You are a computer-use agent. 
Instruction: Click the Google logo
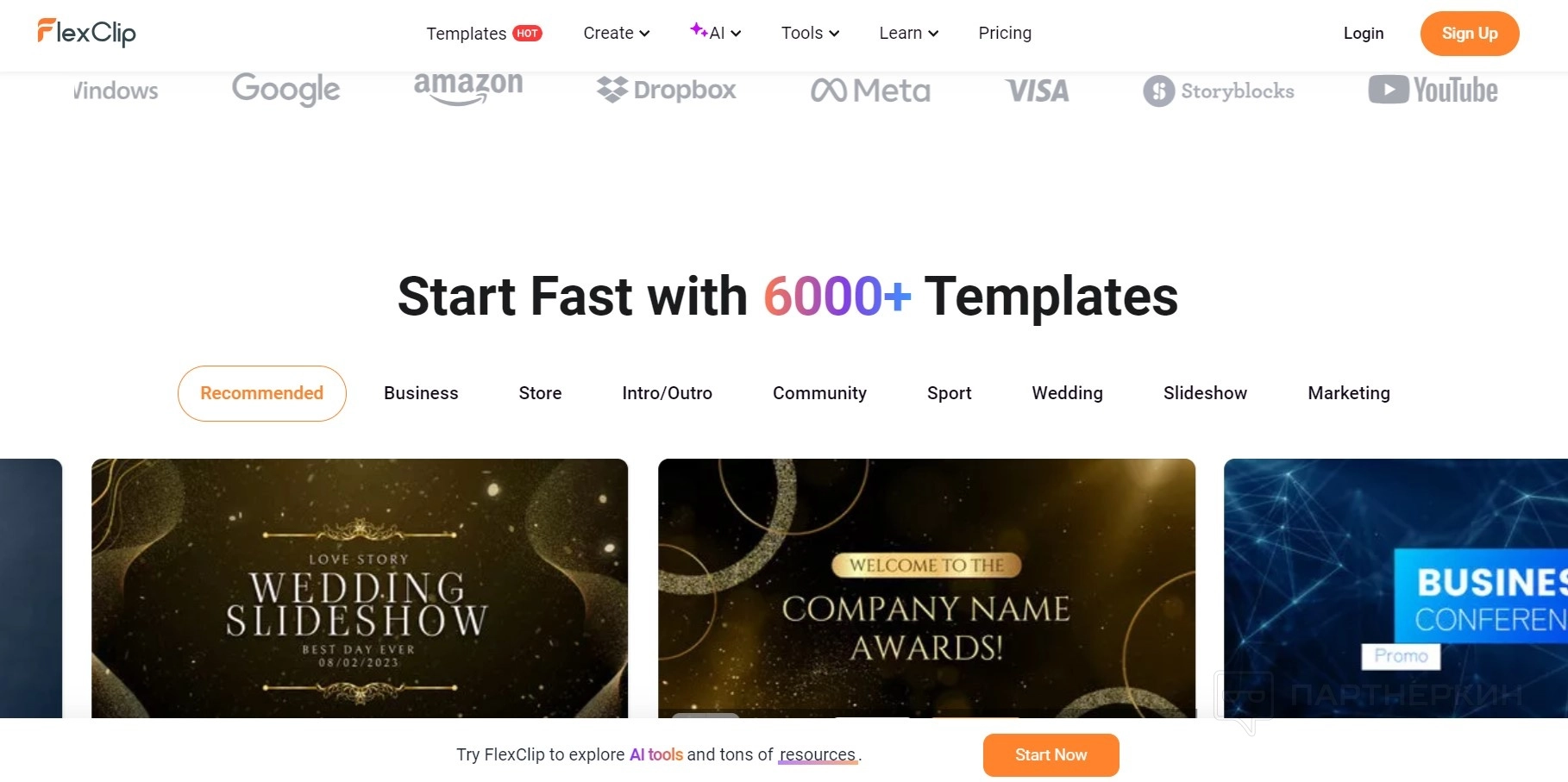pyautogui.click(x=285, y=89)
